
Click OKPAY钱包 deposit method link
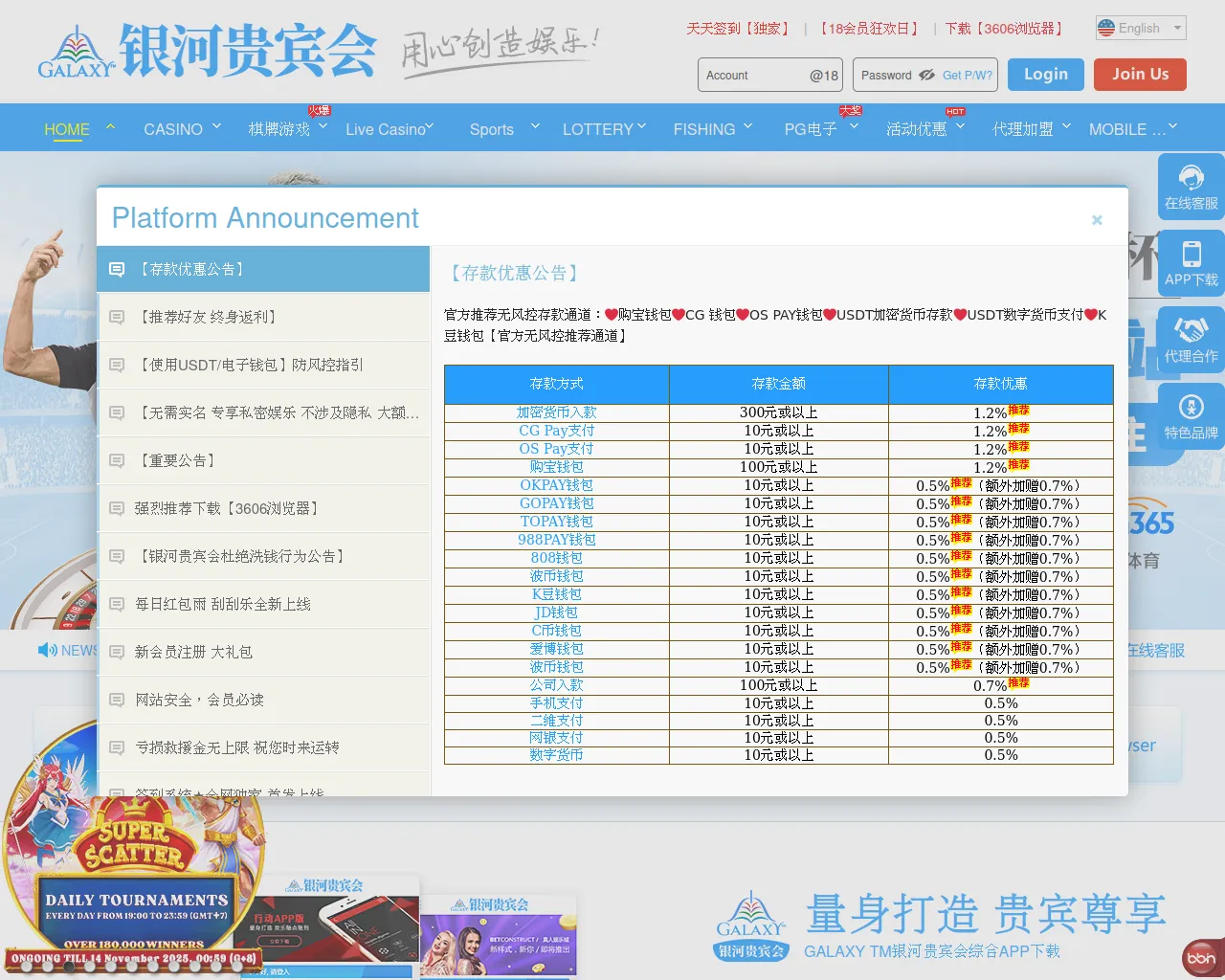[x=556, y=485]
